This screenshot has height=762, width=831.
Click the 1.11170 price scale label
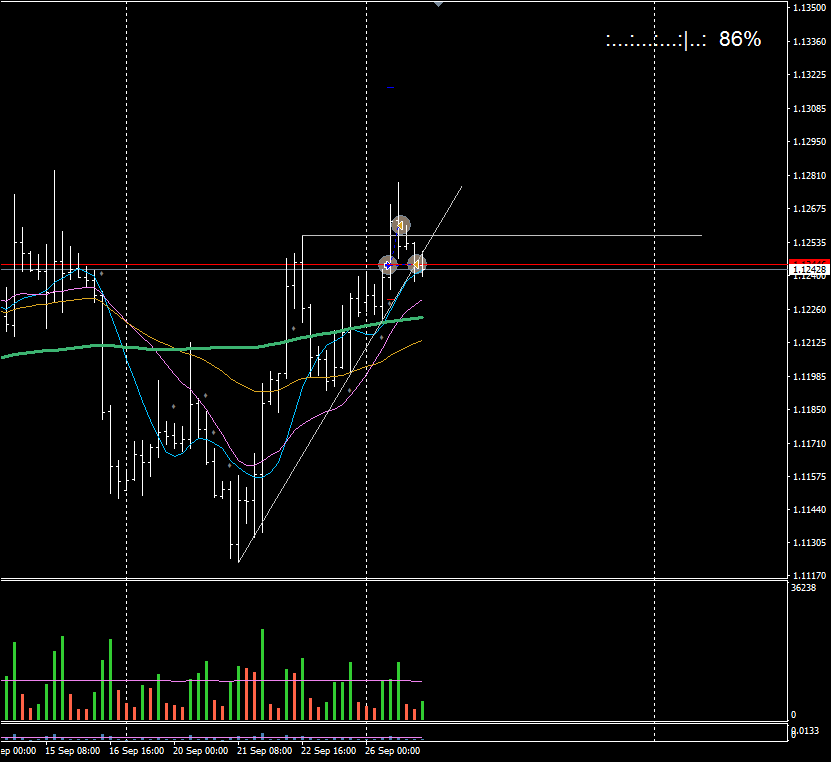808,576
